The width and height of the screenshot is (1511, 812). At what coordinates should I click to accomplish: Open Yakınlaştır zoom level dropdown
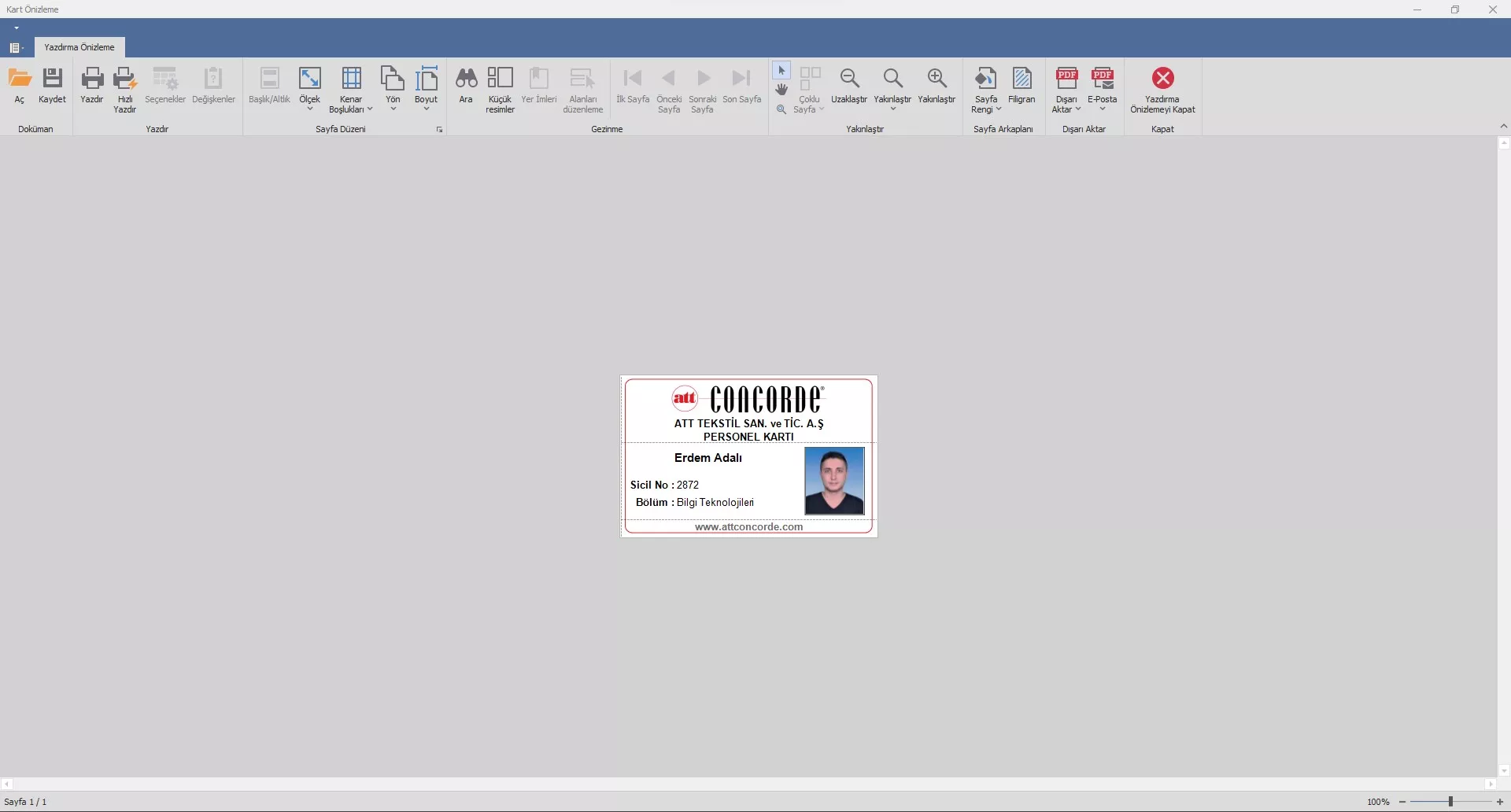pos(892,90)
